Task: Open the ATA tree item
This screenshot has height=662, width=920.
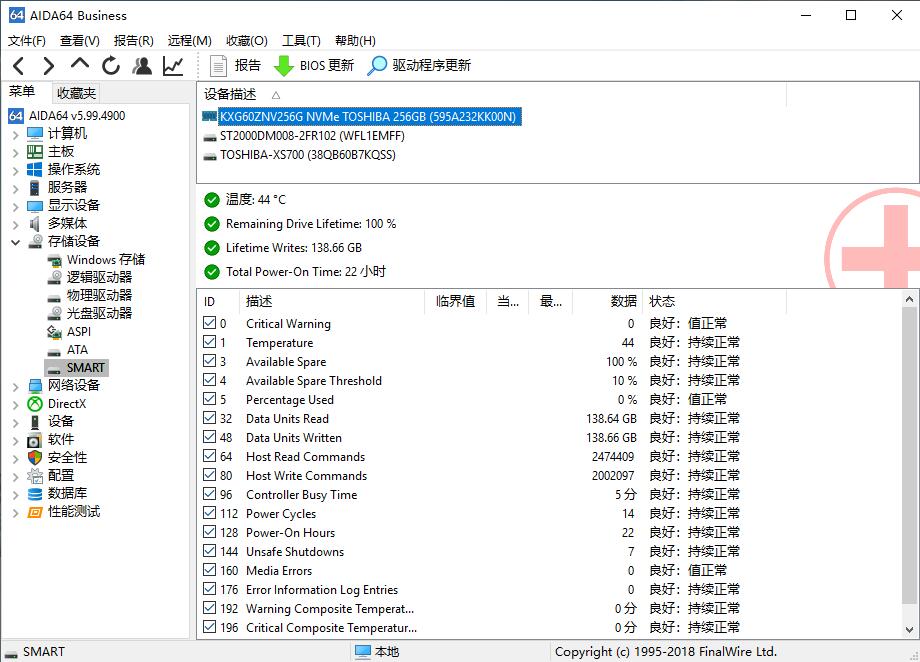Action: pos(67,350)
